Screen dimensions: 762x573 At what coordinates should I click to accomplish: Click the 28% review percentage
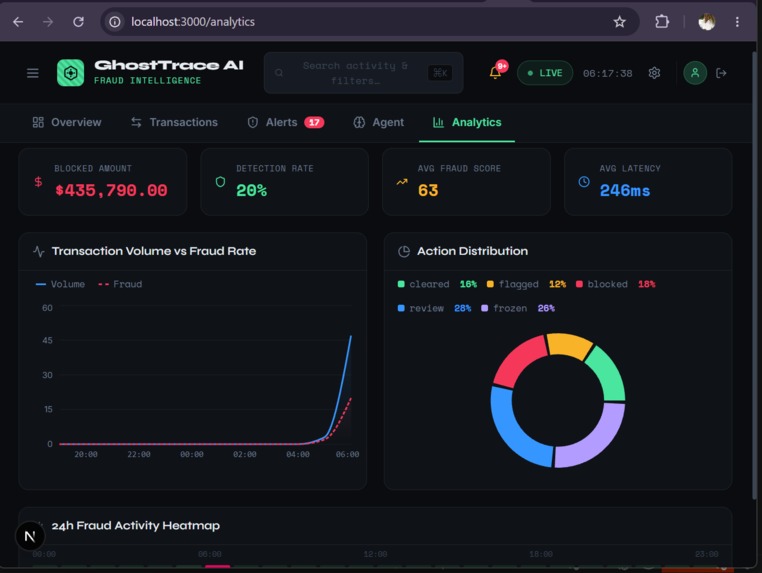pyautogui.click(x=462, y=308)
